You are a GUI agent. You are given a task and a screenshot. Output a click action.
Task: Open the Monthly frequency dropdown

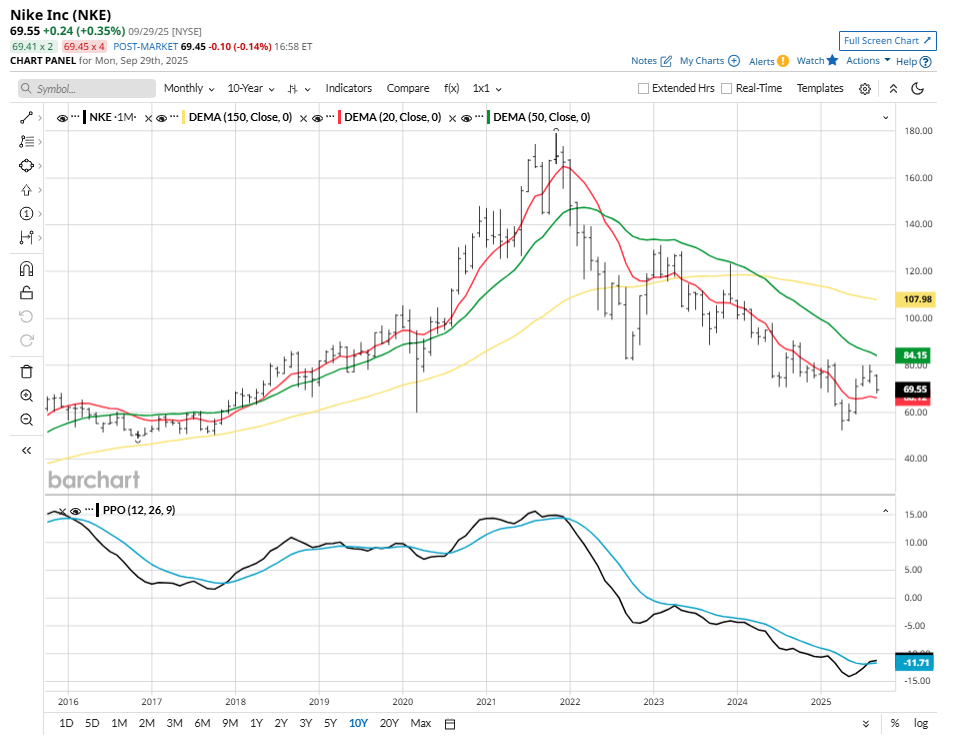(x=189, y=89)
